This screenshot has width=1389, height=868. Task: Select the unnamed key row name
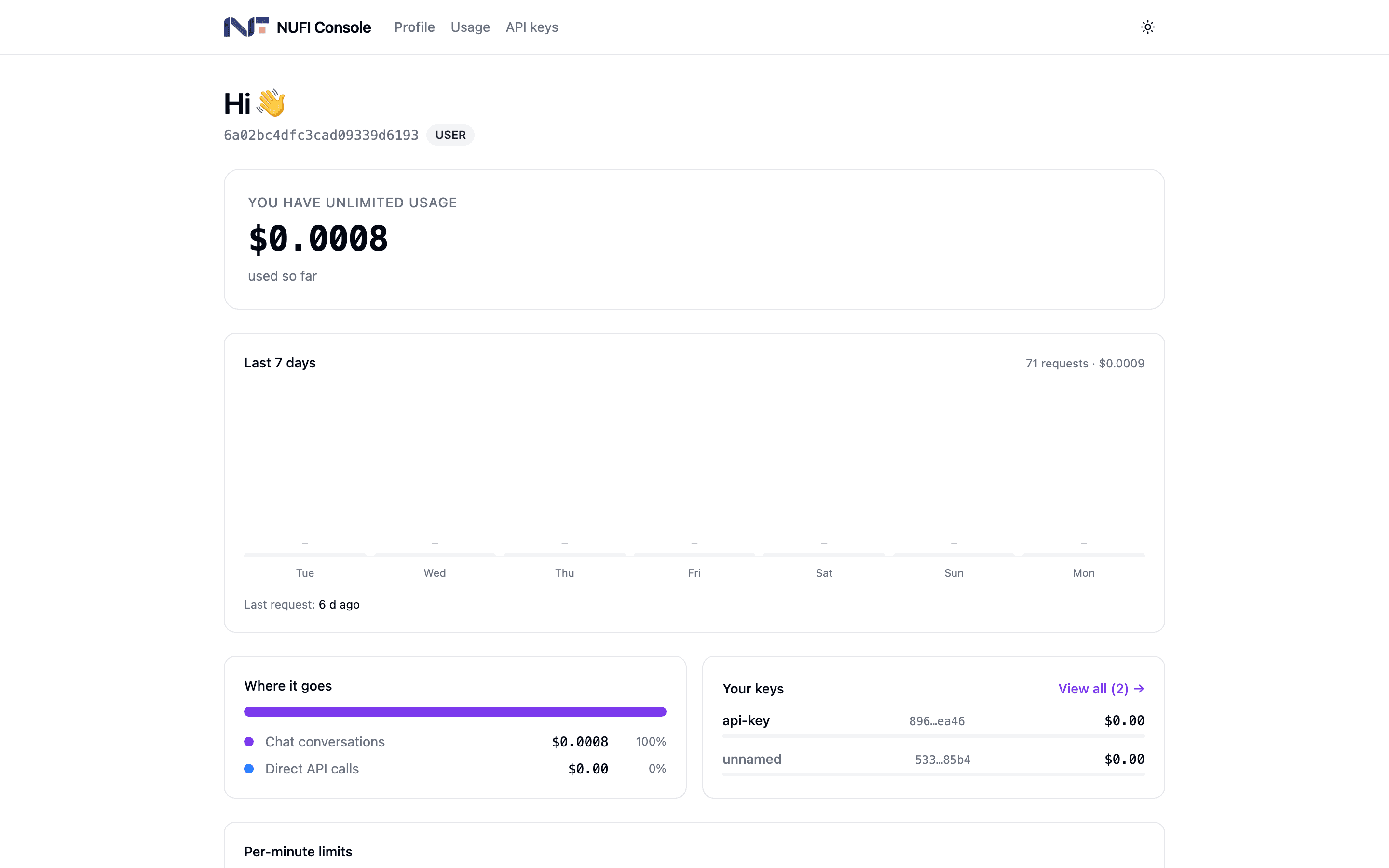pos(752,759)
